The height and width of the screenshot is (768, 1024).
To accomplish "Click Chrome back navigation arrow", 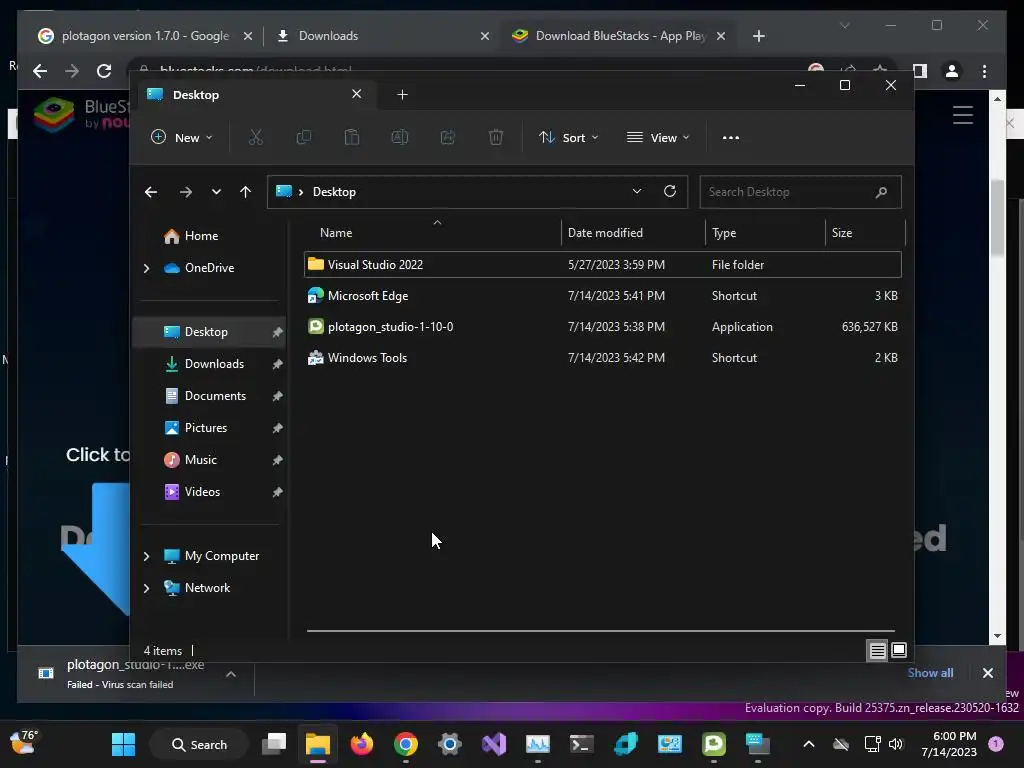I will coord(40,71).
